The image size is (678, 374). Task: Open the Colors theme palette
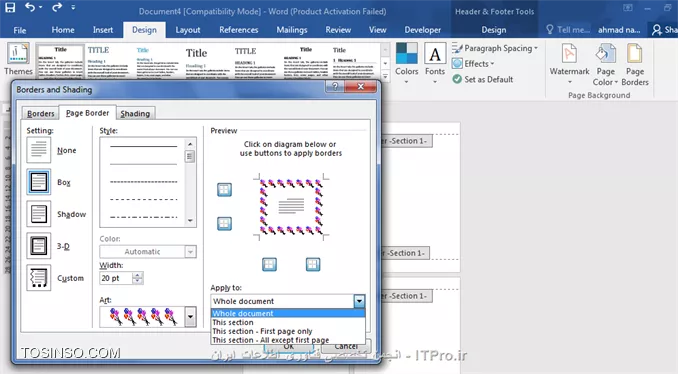[x=406, y=64]
